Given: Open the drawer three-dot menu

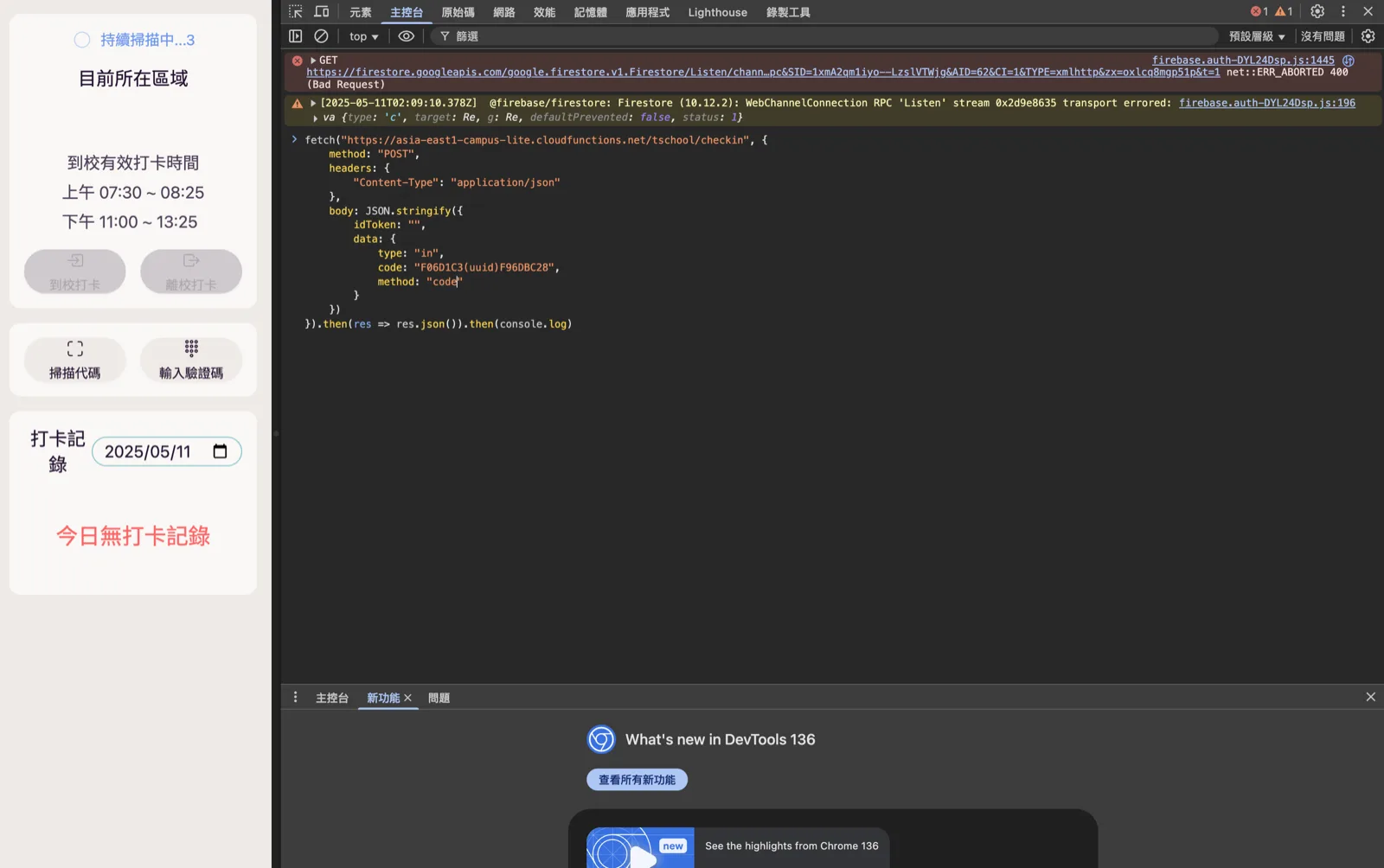Looking at the screenshot, I should tap(295, 698).
